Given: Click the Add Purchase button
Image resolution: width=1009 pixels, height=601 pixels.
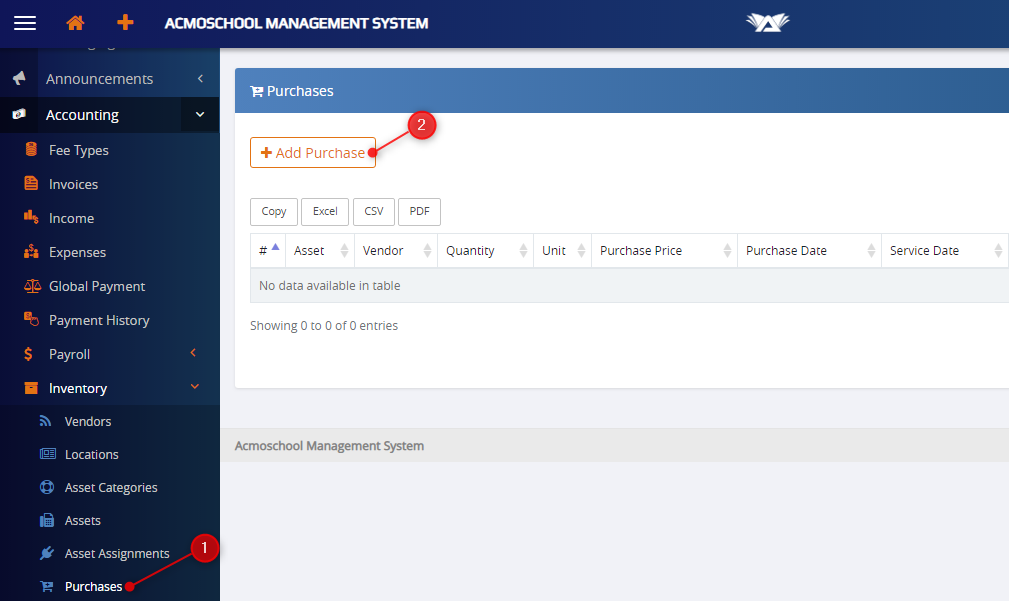Looking at the screenshot, I should (x=313, y=153).
